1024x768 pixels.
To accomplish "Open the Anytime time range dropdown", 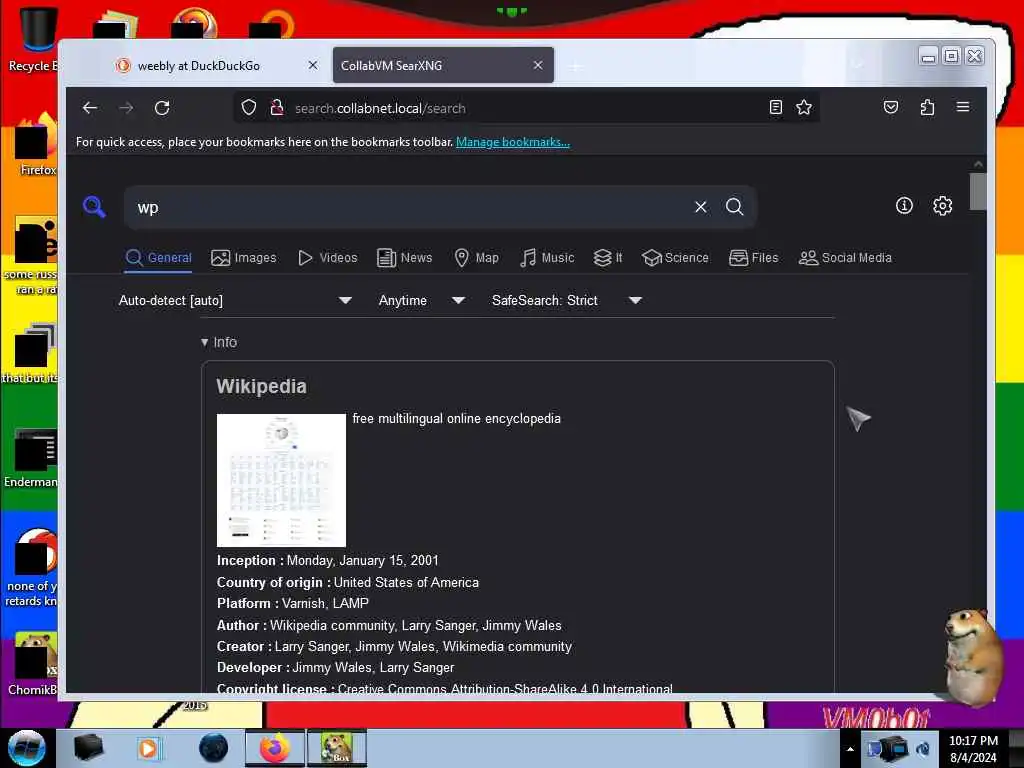I will coord(422,300).
